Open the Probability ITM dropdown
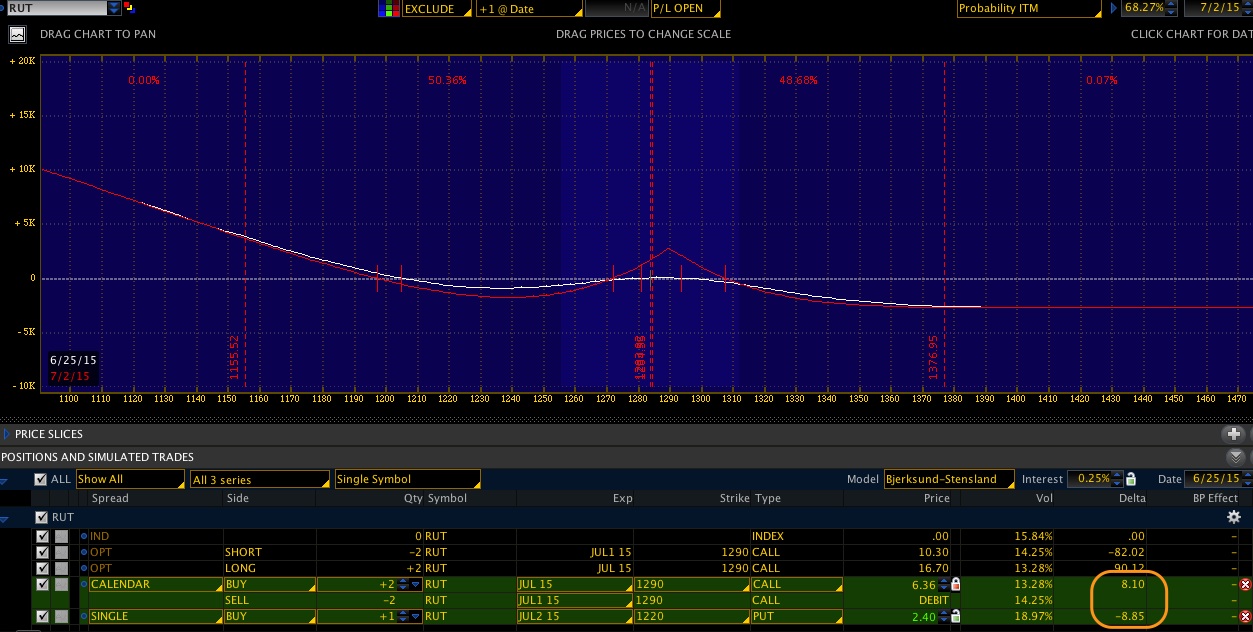The image size is (1253, 632). 1028,9
